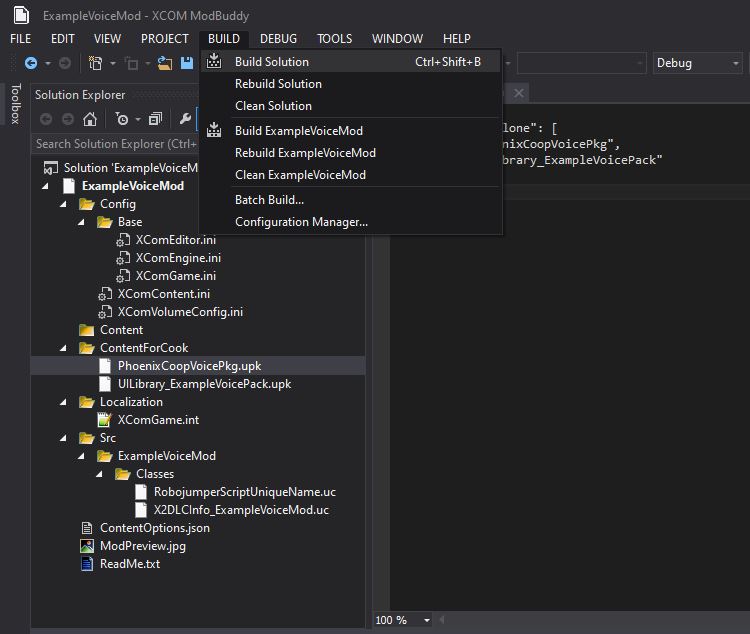Collapse the Src folder
750x634 pixels.
pyautogui.click(x=64, y=438)
